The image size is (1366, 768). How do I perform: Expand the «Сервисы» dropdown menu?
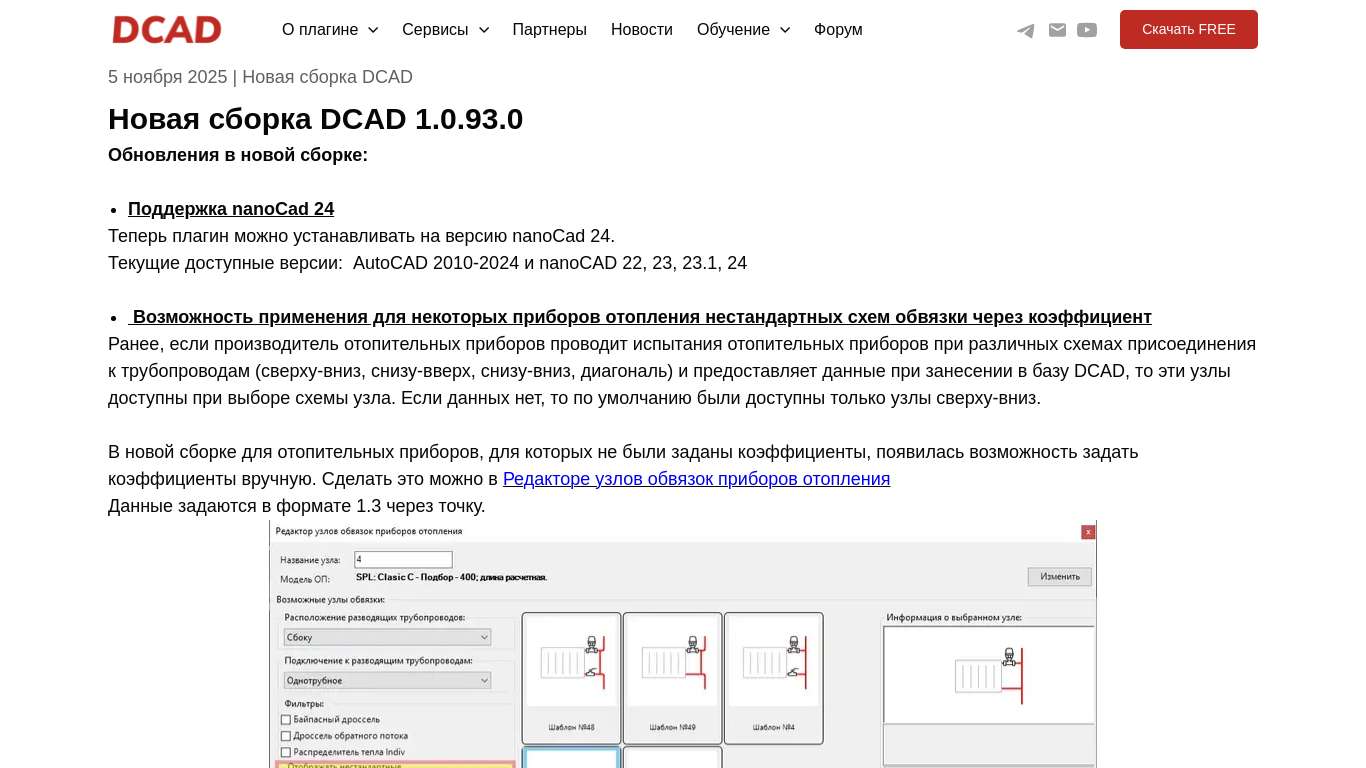tap(446, 30)
